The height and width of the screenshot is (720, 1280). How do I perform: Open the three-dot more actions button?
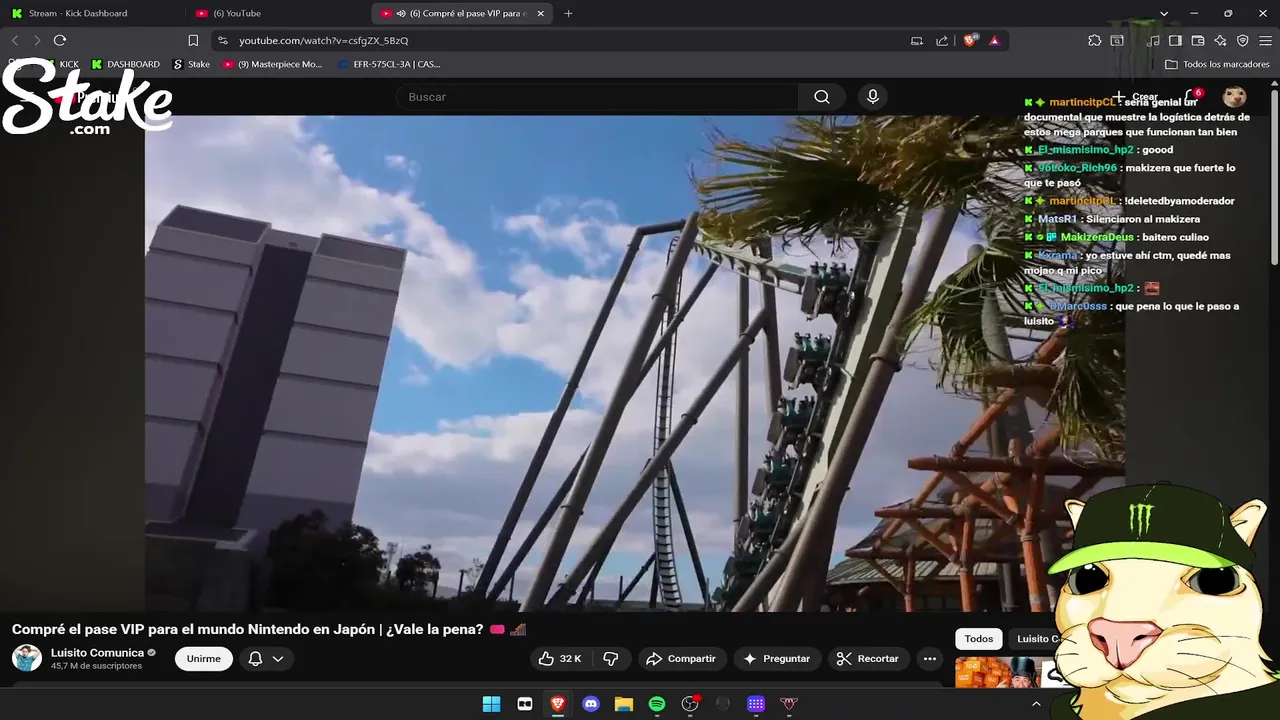930,659
